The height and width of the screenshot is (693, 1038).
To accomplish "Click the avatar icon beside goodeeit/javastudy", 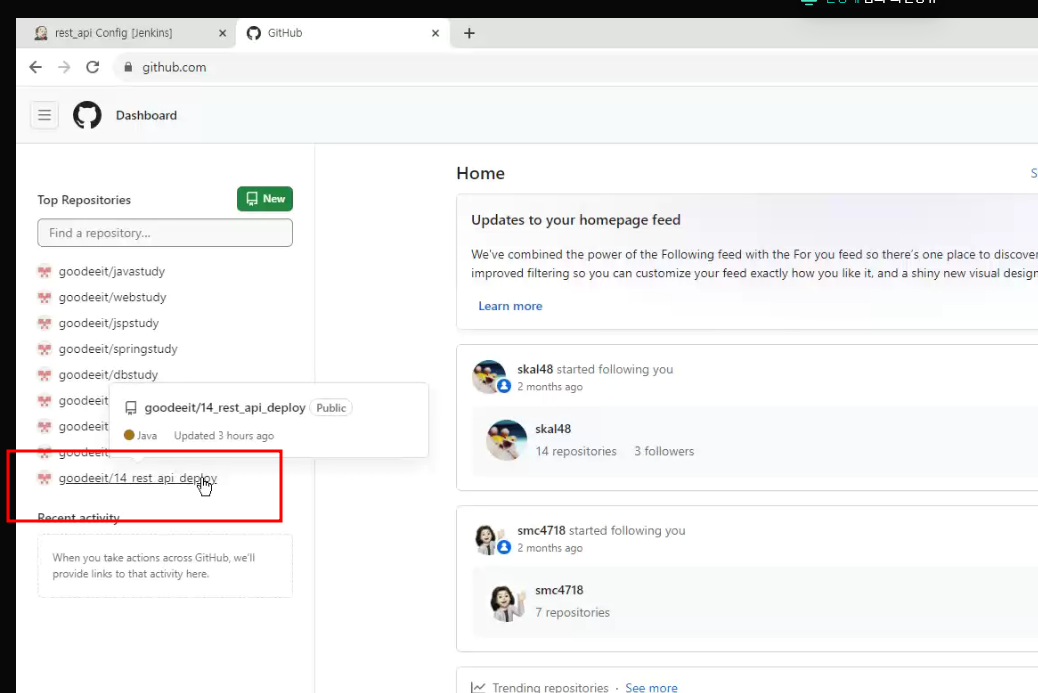I will (x=44, y=271).
